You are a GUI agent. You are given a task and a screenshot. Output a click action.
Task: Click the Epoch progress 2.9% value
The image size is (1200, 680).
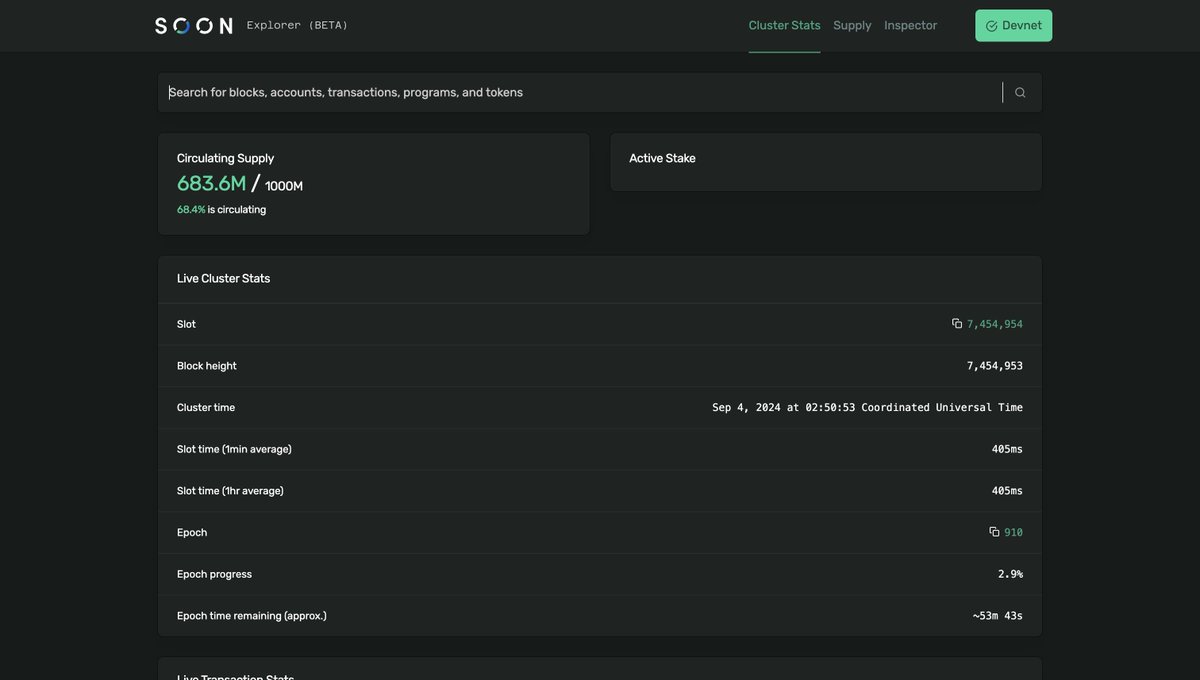click(1010, 572)
